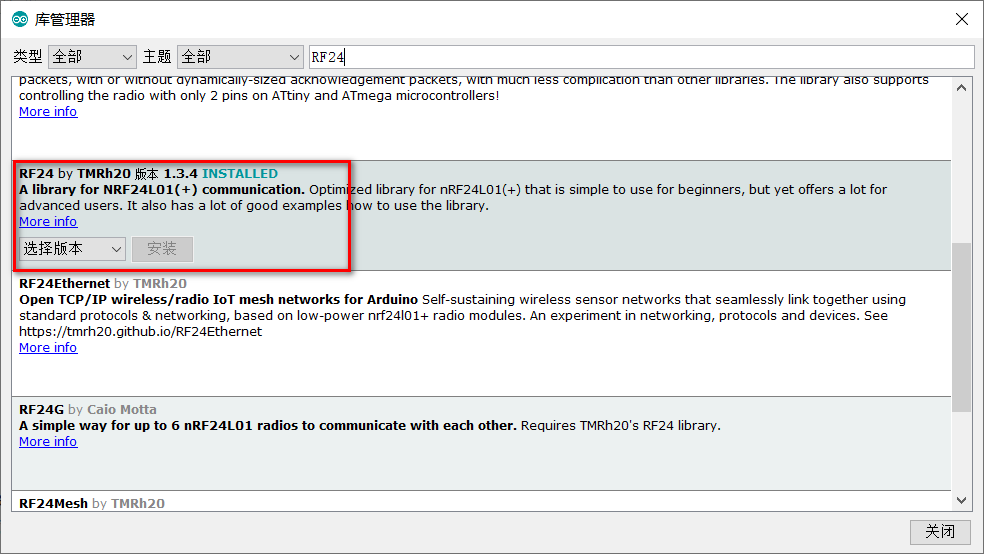
Task: Click 'A library for NRF24L01(+) communication' text
Action: pyautogui.click(x=162, y=189)
